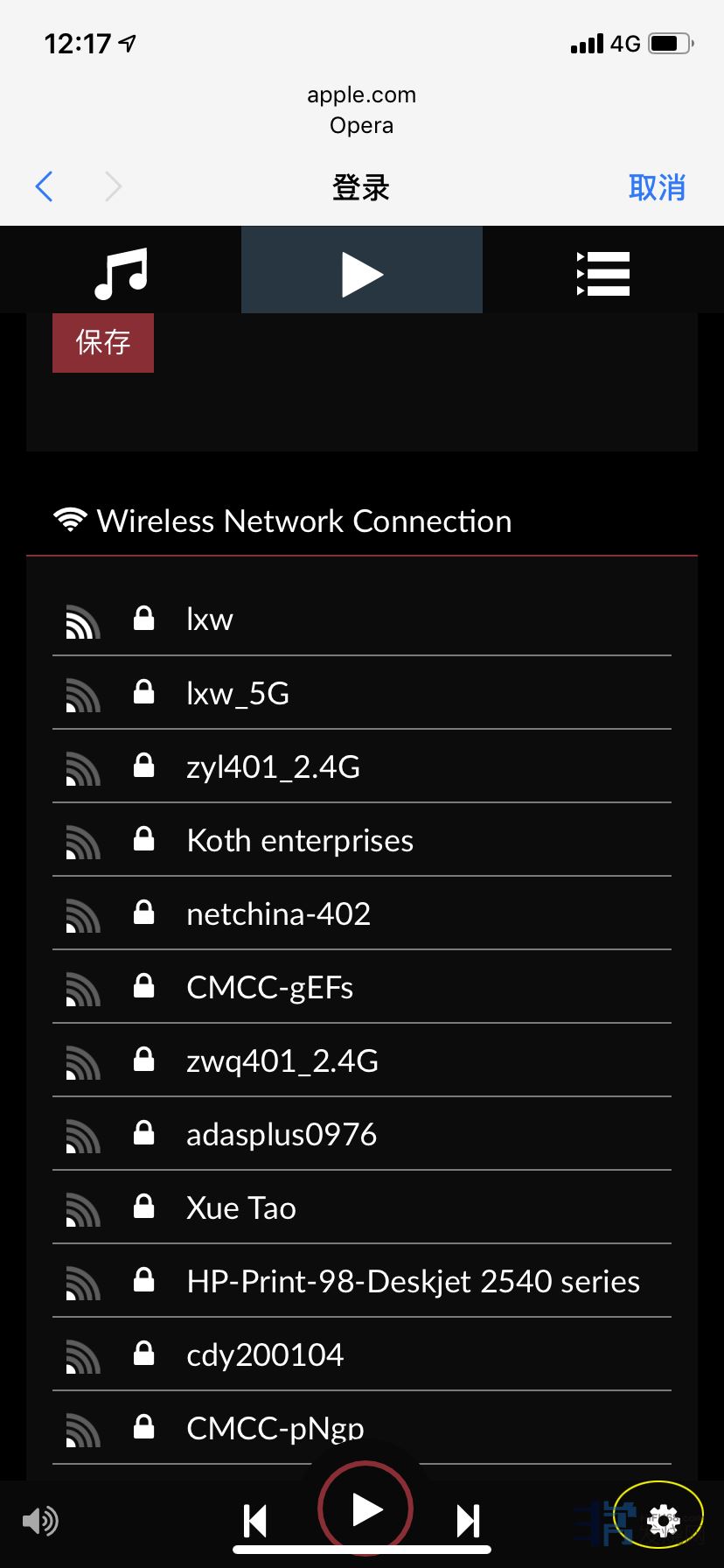Tap 取消 to cancel login
724x1568 pixels.
tap(657, 187)
